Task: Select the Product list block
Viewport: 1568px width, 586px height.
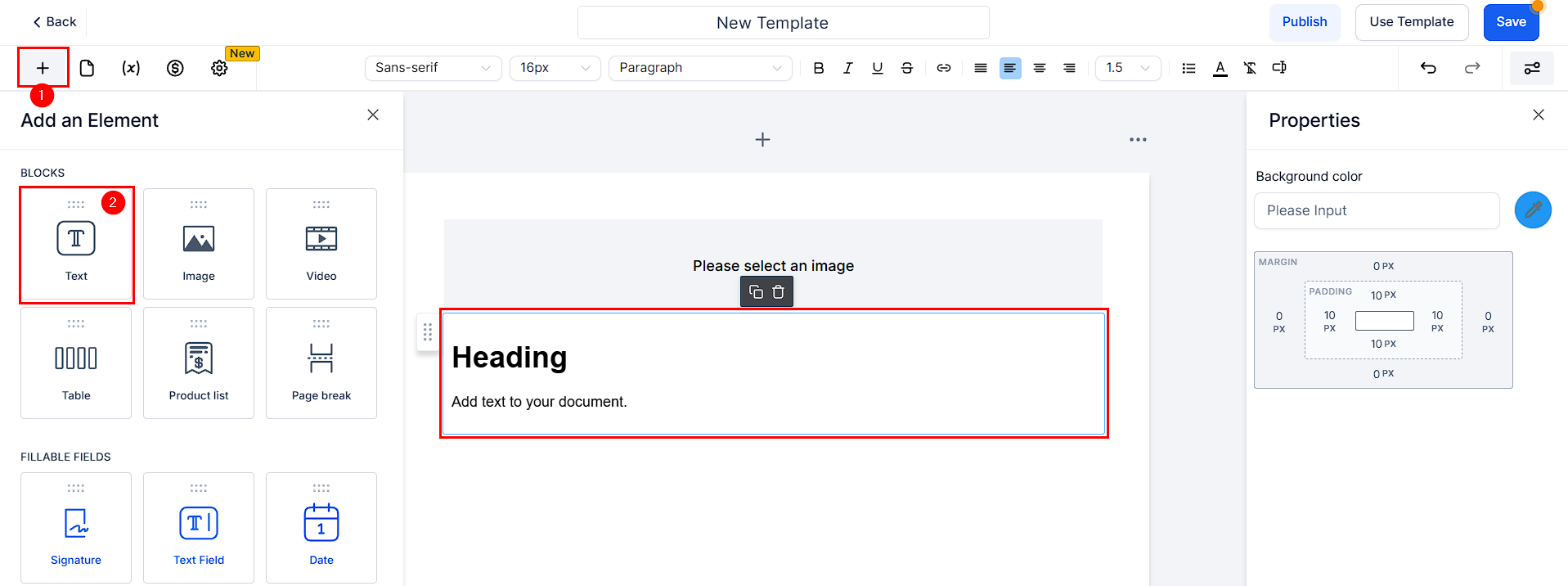Action: (199, 363)
